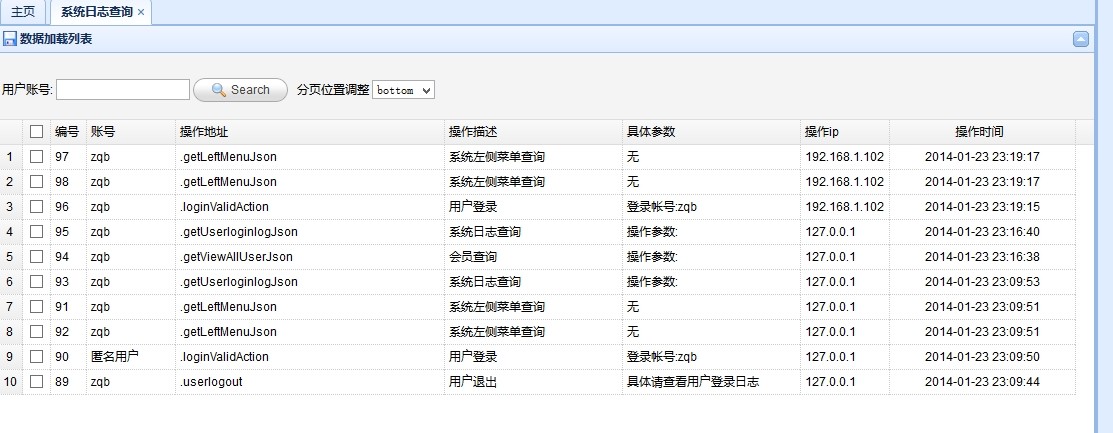Click the time 2014-01-23 23:16:38
The height and width of the screenshot is (433, 1113).
(x=982, y=256)
